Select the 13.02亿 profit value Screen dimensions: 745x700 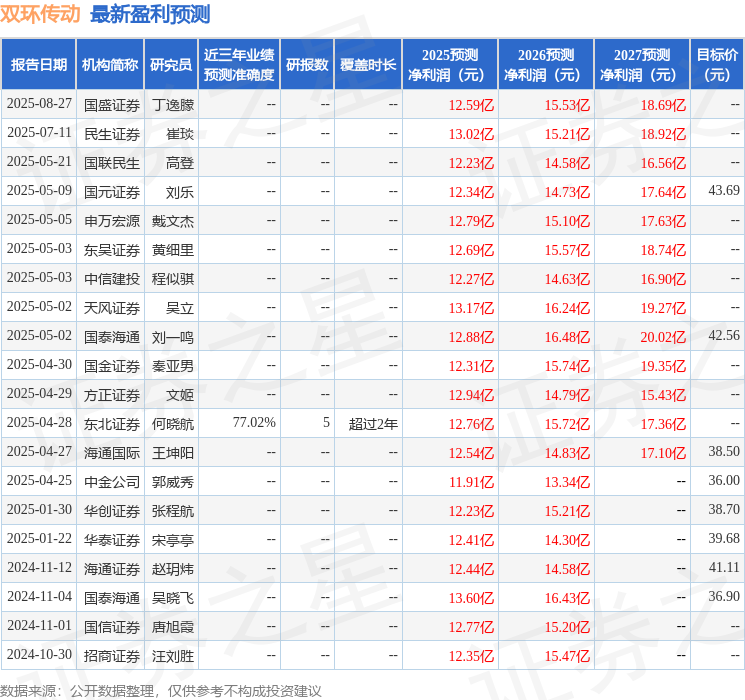coord(471,134)
